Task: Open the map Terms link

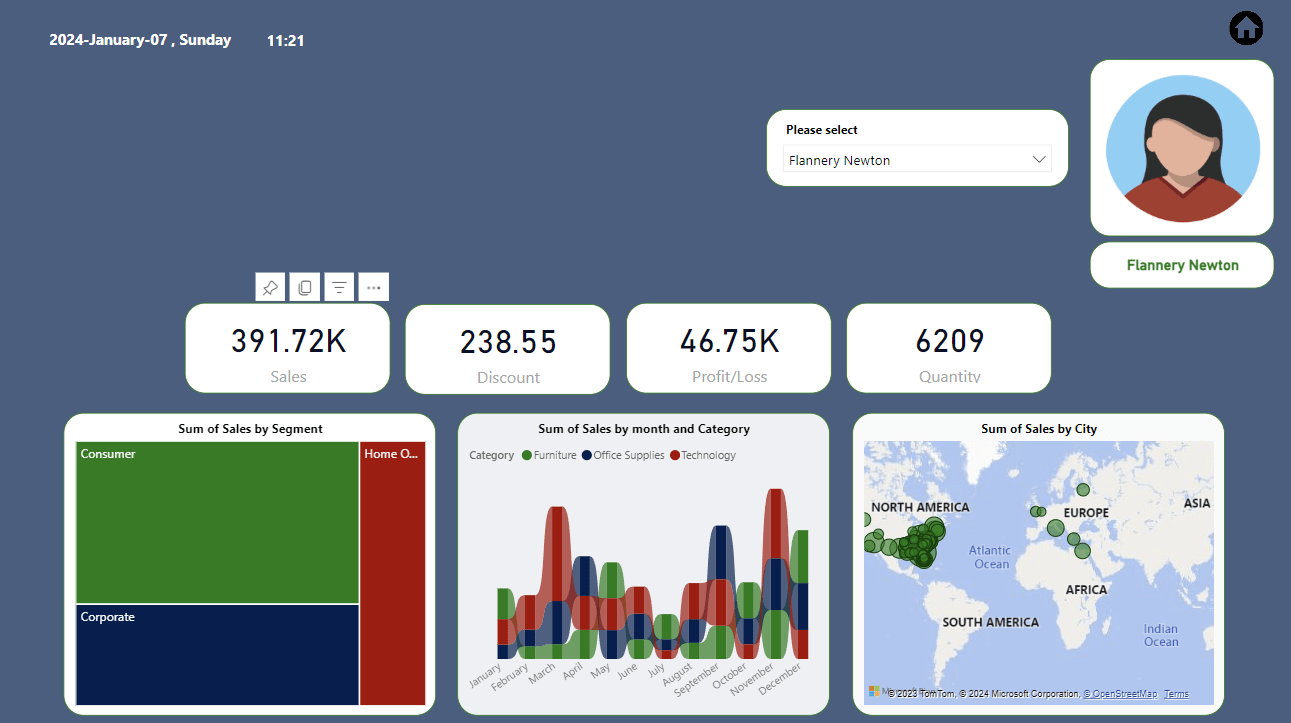Action: pos(1176,694)
